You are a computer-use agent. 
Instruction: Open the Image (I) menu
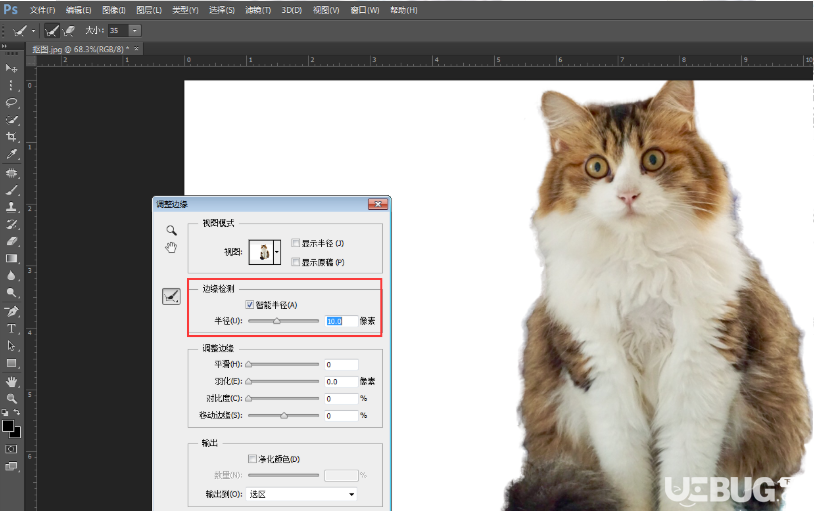pyautogui.click(x=114, y=10)
